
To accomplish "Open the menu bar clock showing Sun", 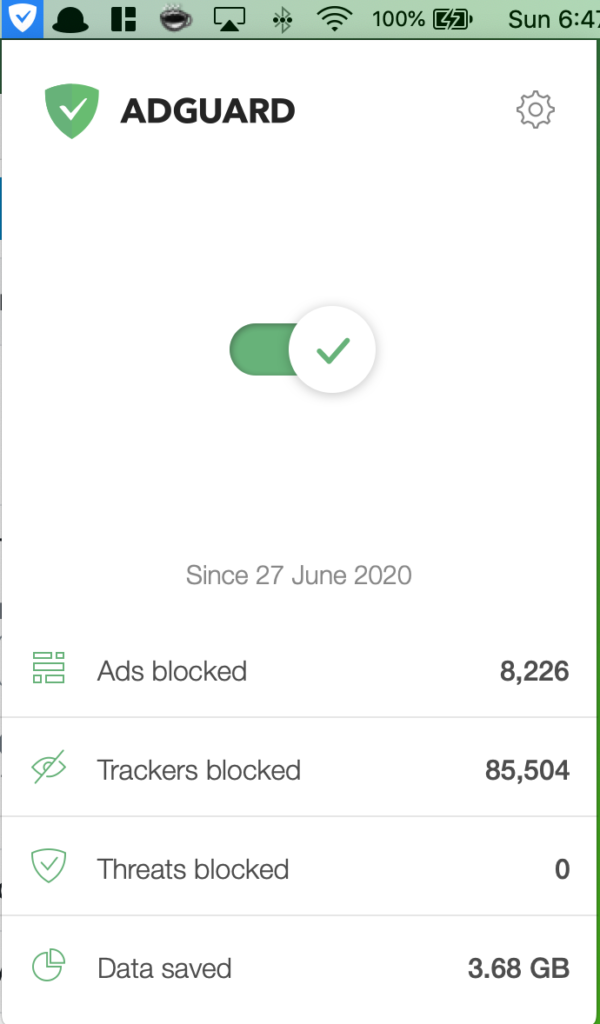I will (553, 20).
